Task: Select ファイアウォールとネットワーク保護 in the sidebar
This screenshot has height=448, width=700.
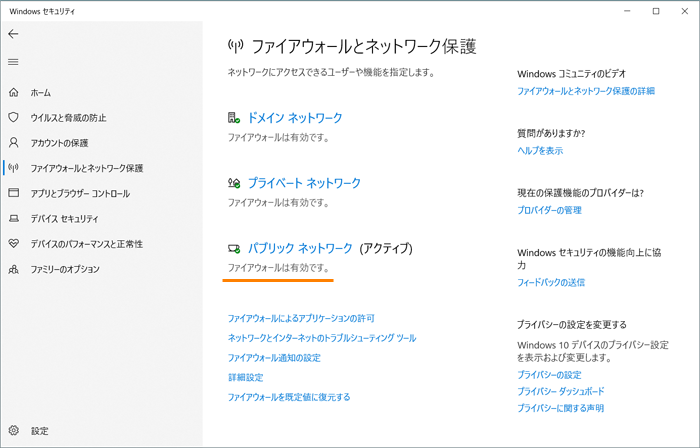Action: (x=87, y=168)
